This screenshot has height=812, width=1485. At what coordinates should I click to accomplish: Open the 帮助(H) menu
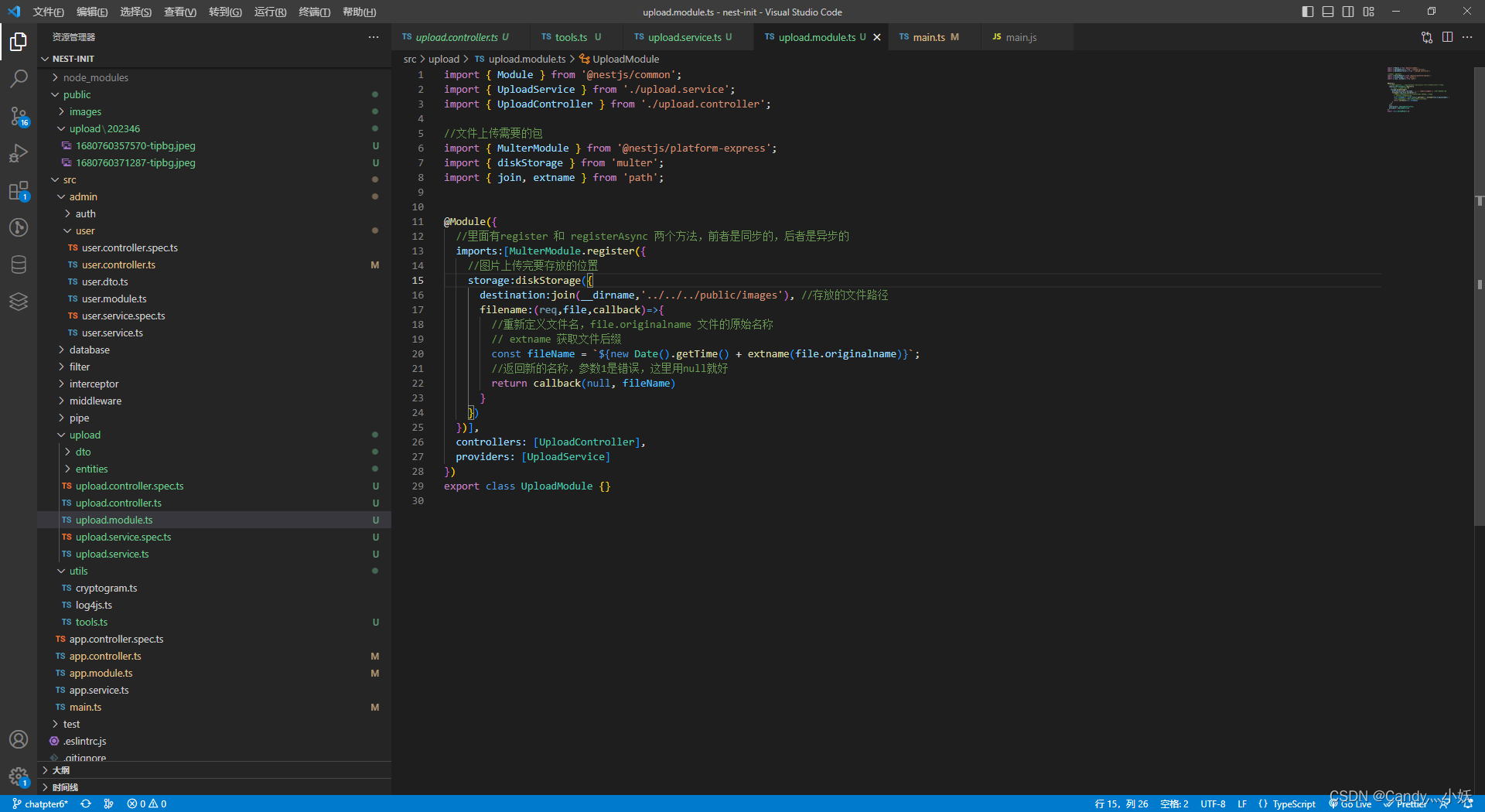pyautogui.click(x=360, y=12)
